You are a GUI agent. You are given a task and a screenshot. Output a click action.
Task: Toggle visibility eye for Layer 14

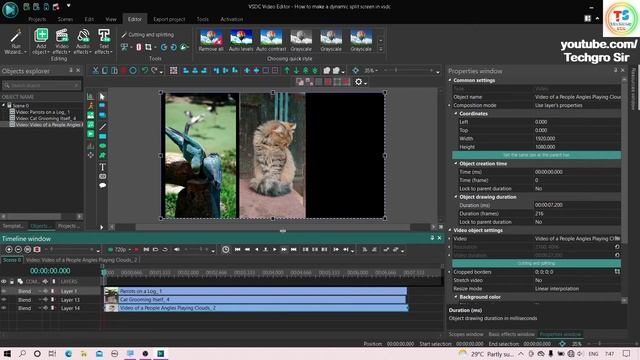[x=4, y=308]
